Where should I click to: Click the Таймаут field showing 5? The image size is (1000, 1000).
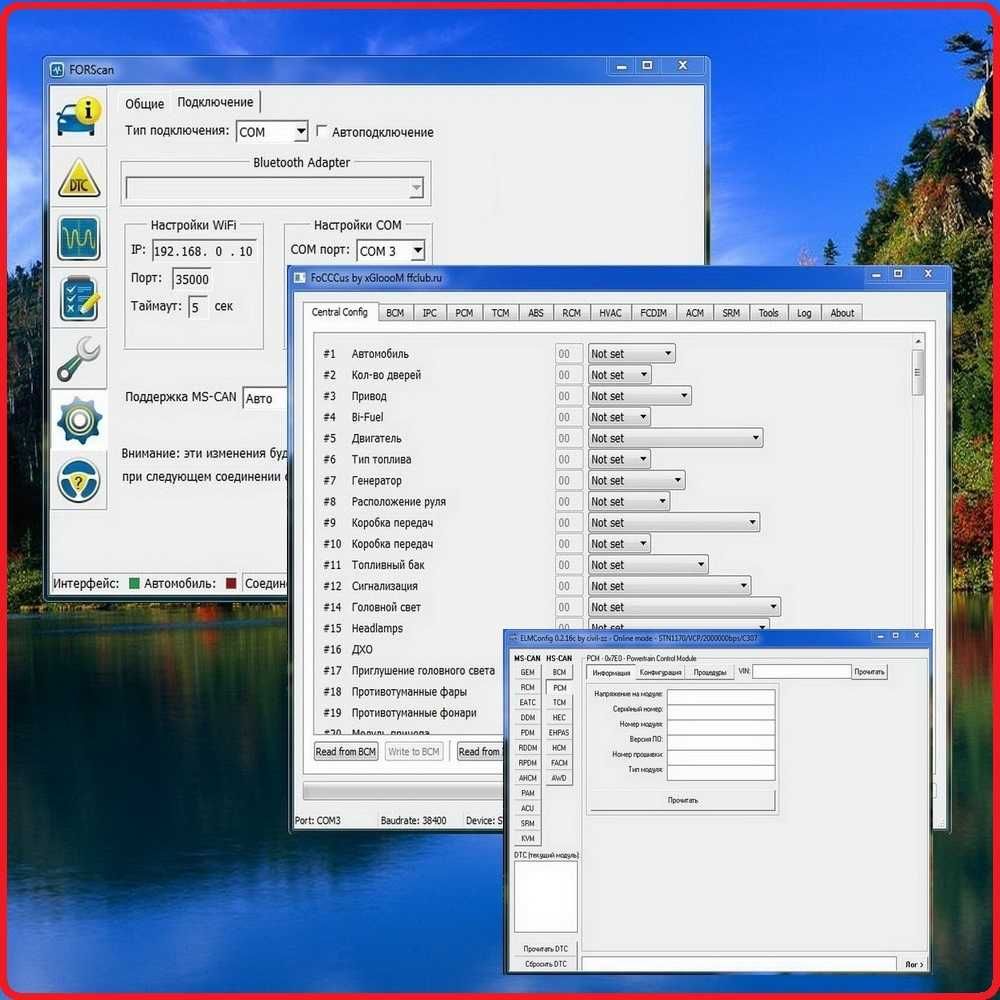pyautogui.click(x=198, y=307)
